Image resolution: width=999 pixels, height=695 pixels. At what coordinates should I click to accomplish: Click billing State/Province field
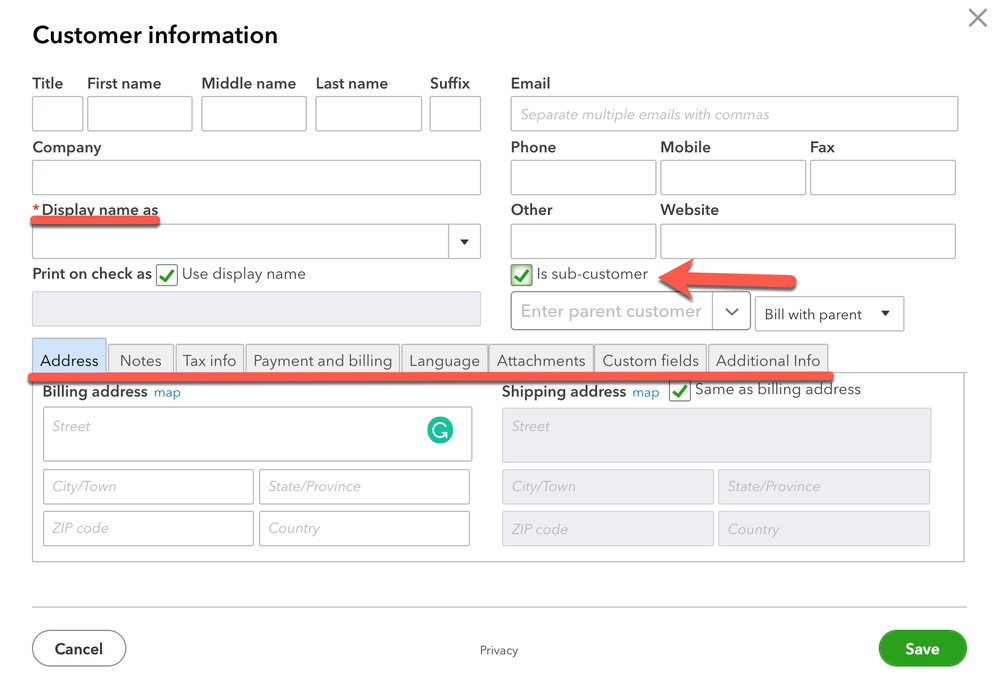pyautogui.click(x=364, y=487)
